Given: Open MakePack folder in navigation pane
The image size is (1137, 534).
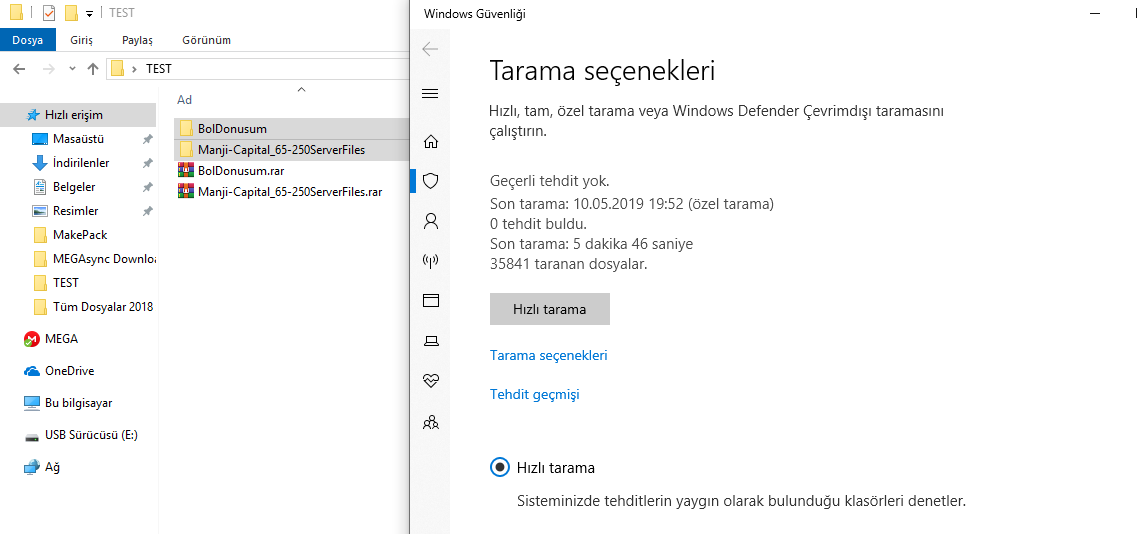Looking at the screenshot, I should (80, 234).
